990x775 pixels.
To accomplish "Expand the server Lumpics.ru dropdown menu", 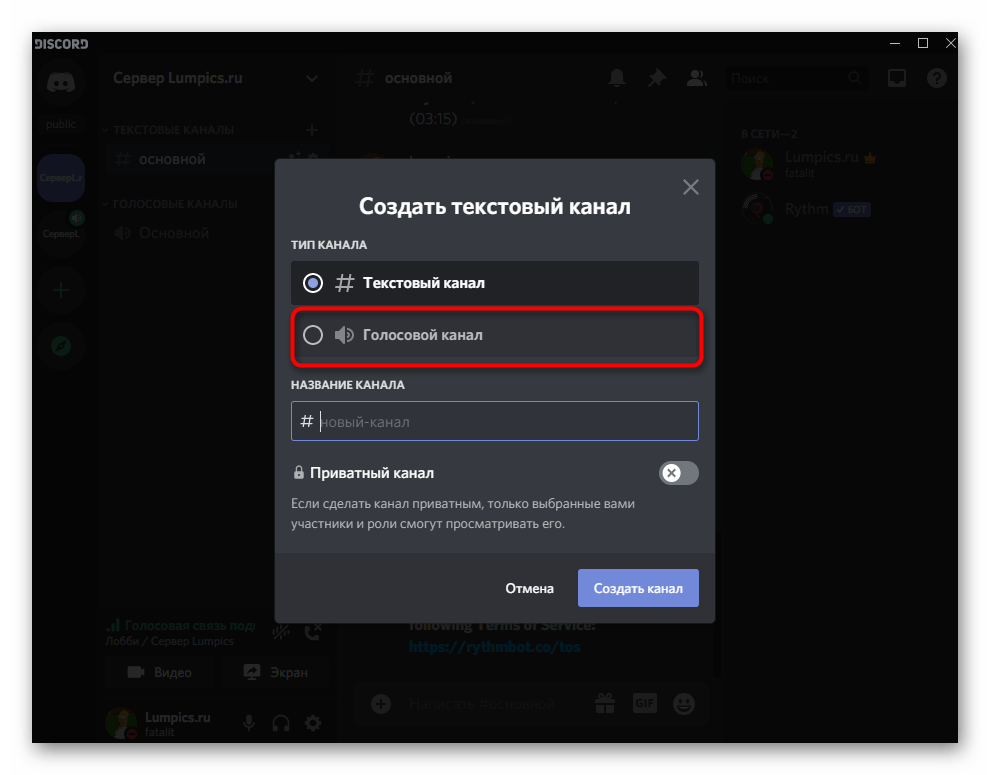I will (311, 78).
